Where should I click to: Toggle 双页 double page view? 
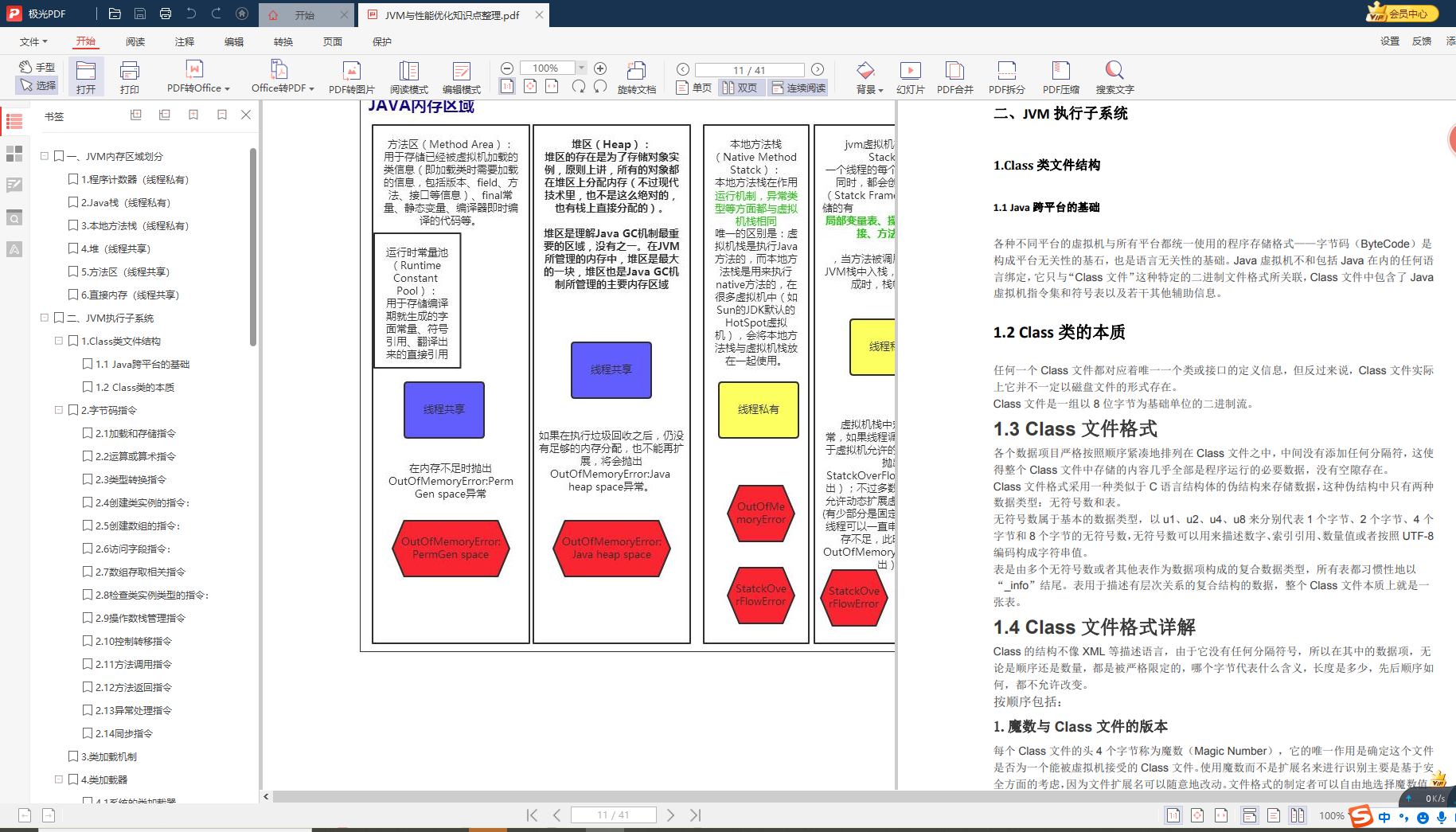740,88
